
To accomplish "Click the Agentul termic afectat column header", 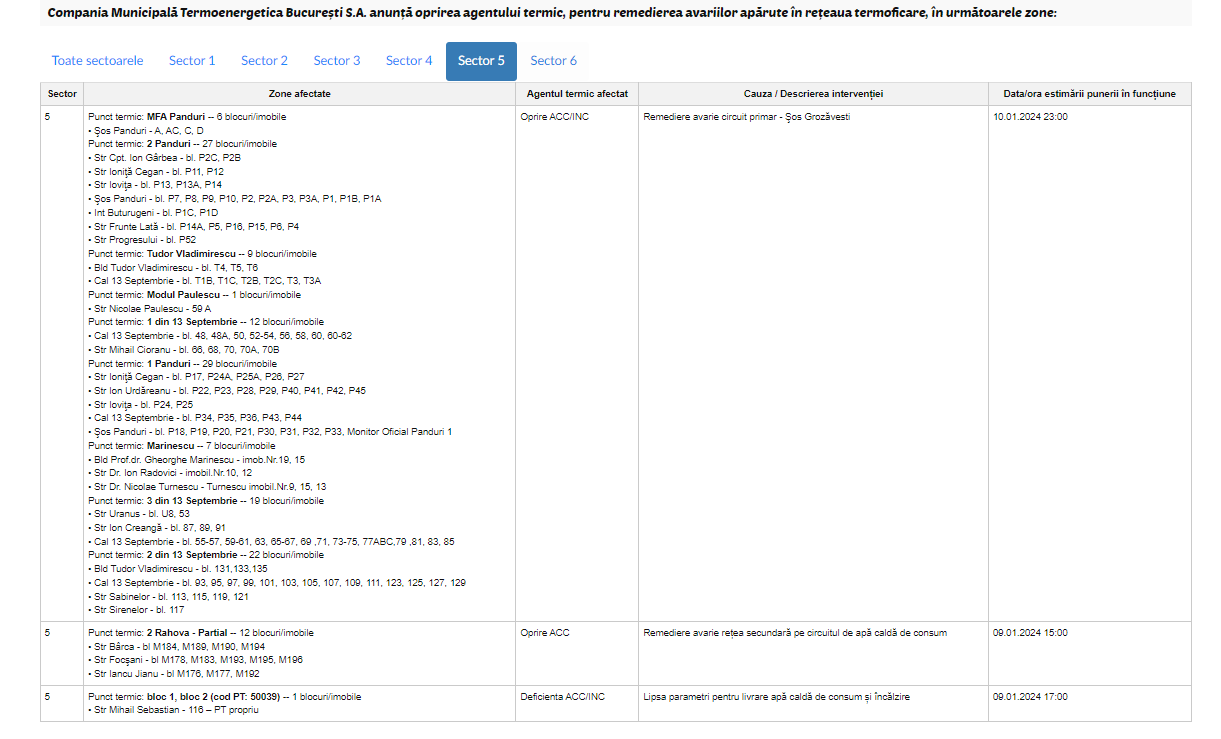I will coord(577,94).
